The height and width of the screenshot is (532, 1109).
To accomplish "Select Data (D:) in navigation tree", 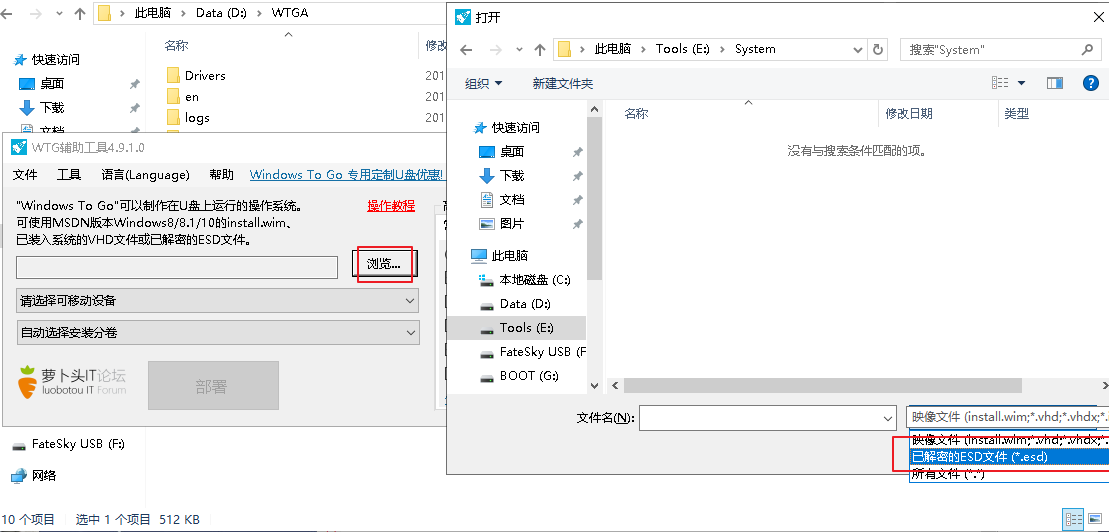I will 525,304.
